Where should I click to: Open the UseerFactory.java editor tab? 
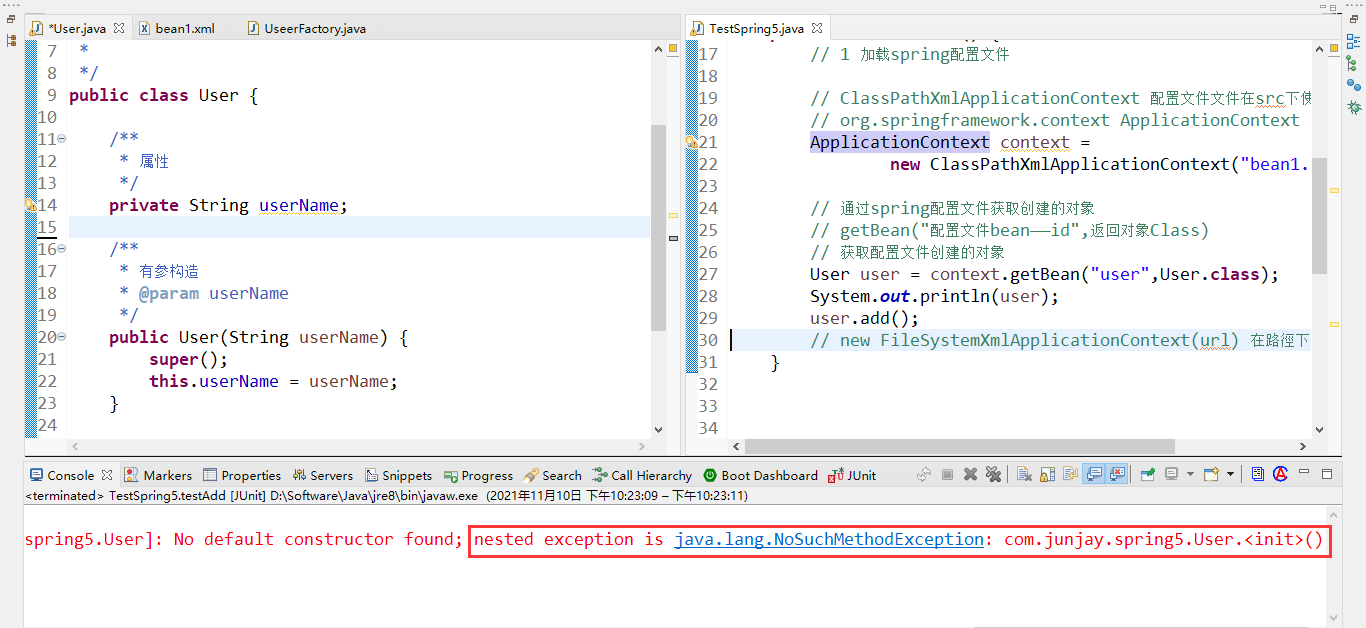point(307,28)
